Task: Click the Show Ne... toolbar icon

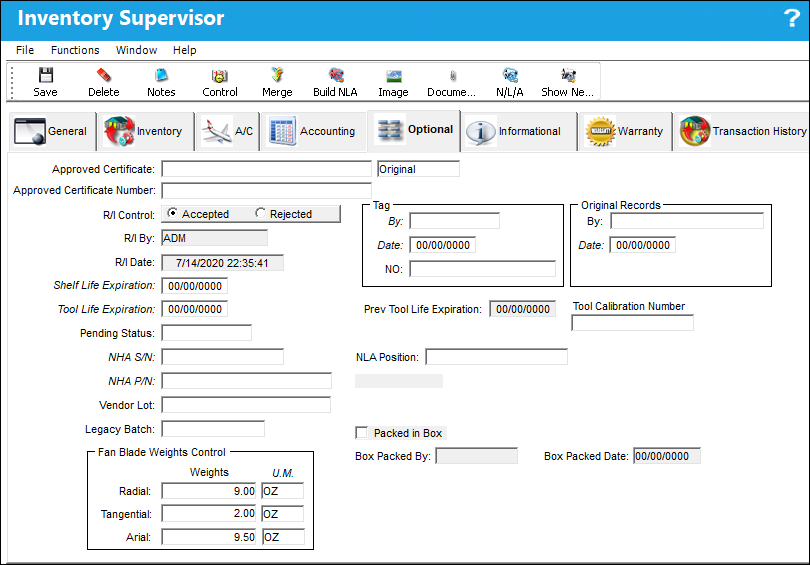Action: [x=568, y=75]
